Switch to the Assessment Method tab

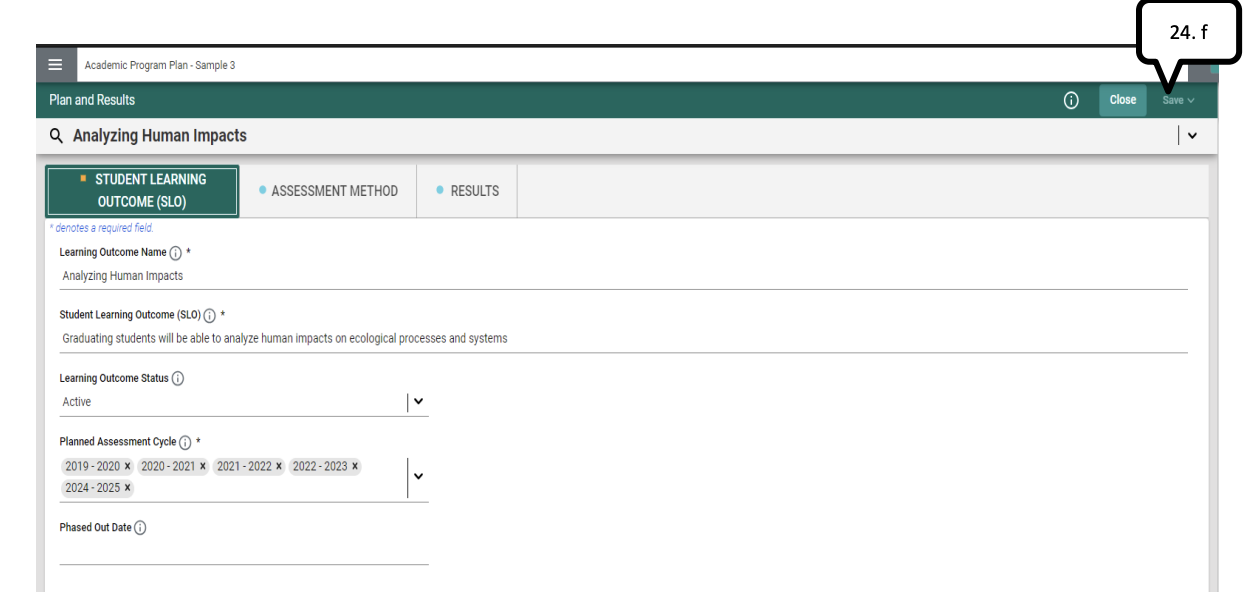[331, 190]
